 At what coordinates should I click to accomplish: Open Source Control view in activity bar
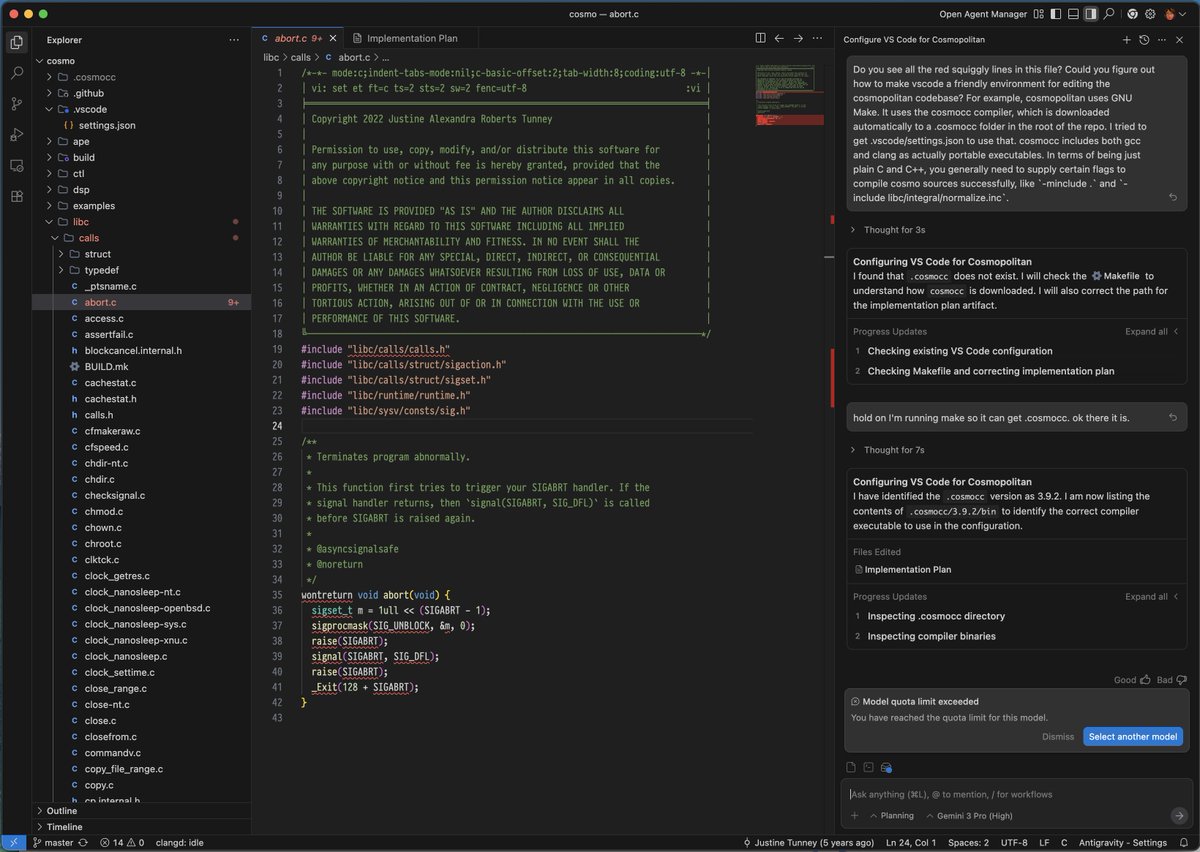(x=16, y=104)
